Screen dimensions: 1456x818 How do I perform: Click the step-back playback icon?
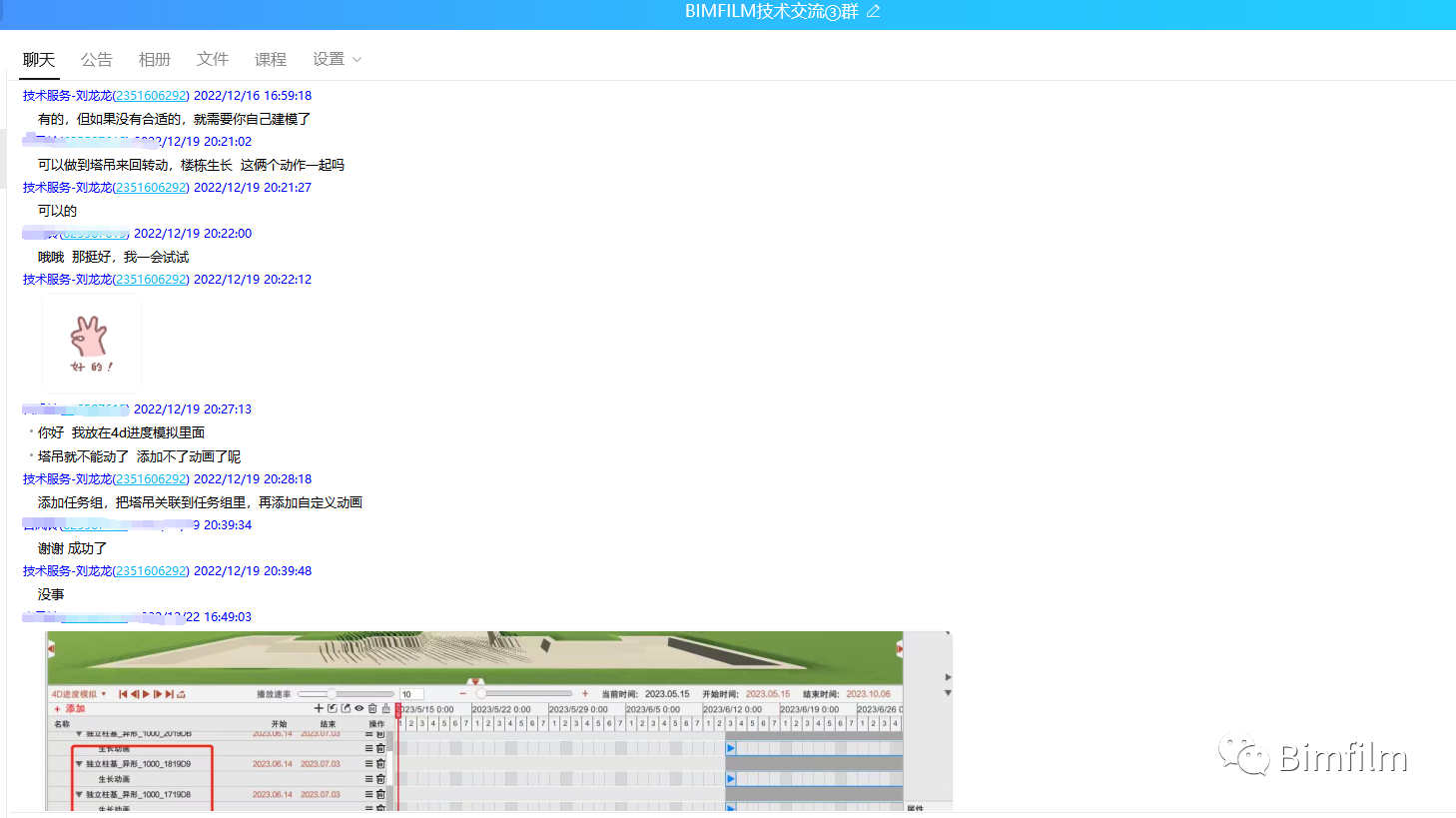click(x=135, y=694)
